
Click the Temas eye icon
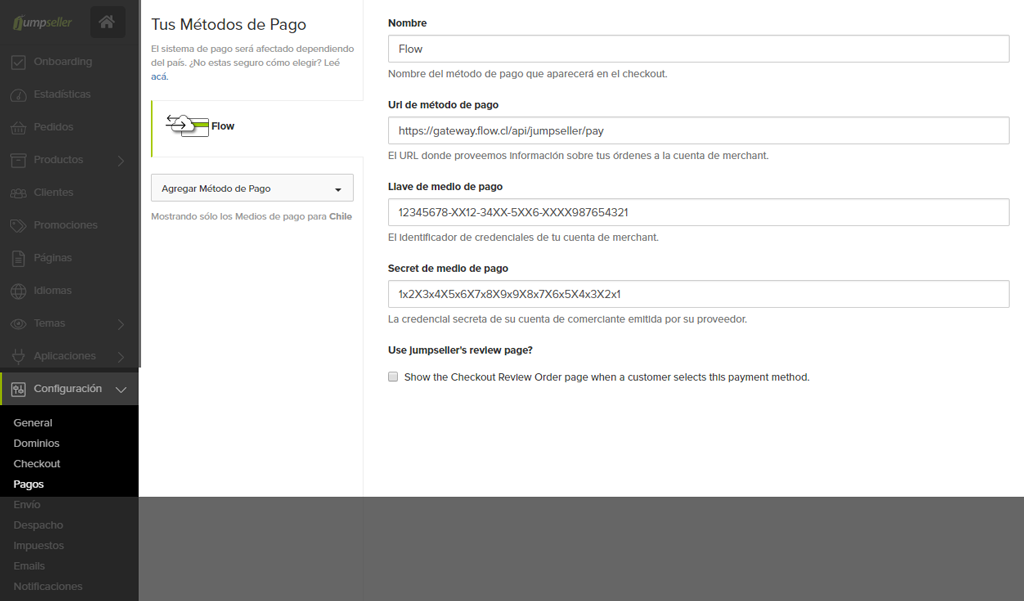18,323
